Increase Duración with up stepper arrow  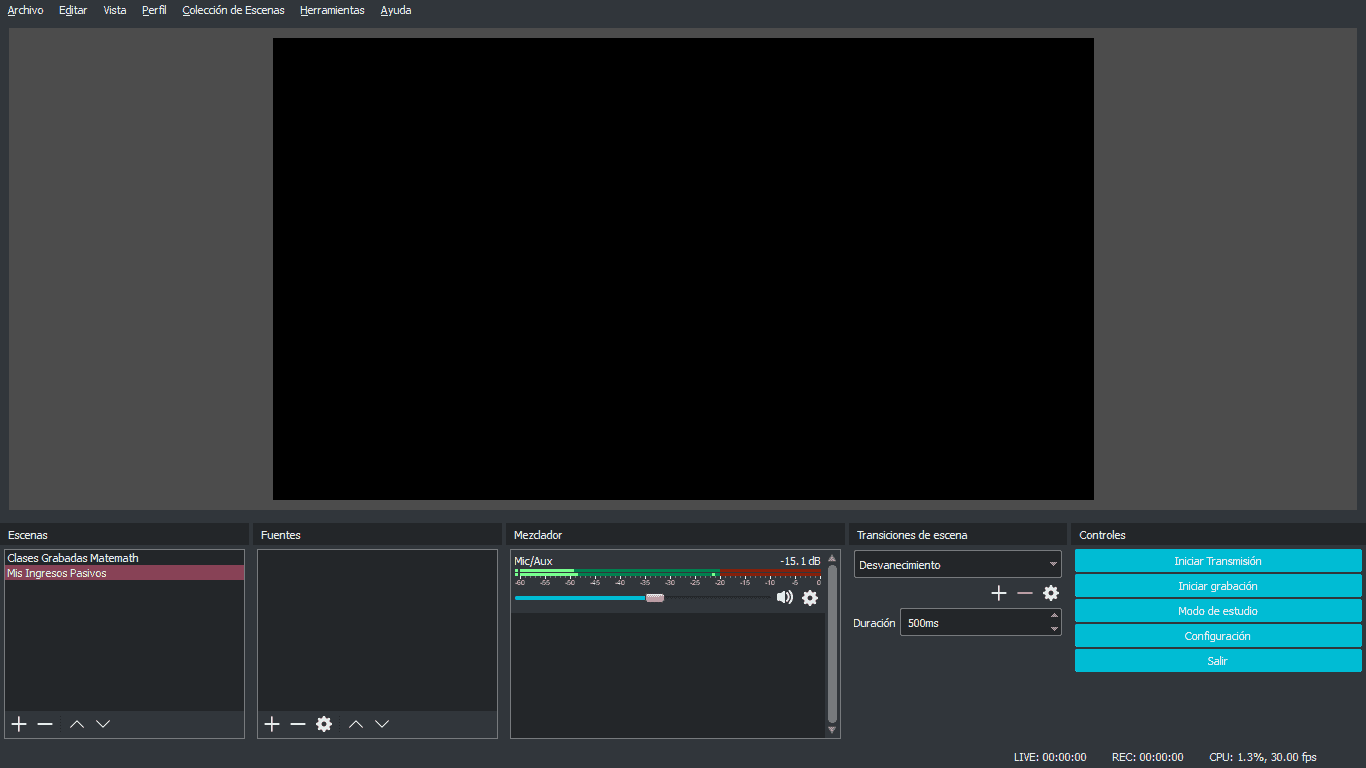[1054, 616]
